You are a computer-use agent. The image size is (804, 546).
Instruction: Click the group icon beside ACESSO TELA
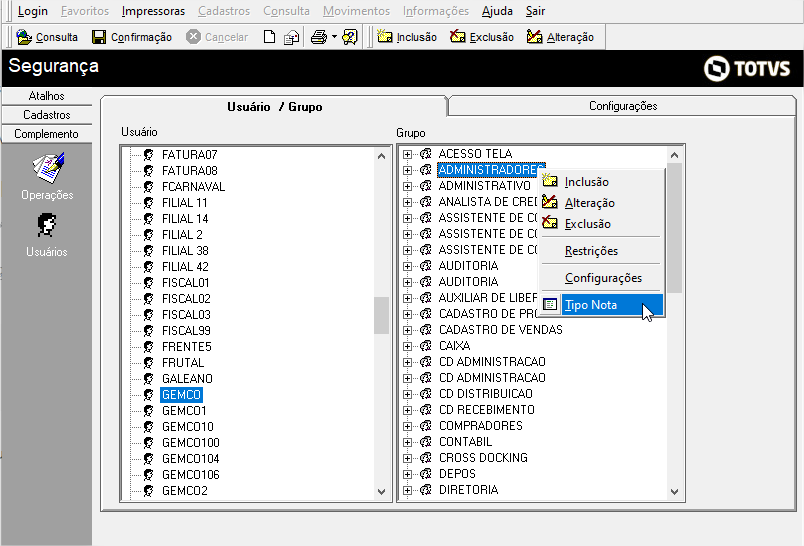pos(426,154)
